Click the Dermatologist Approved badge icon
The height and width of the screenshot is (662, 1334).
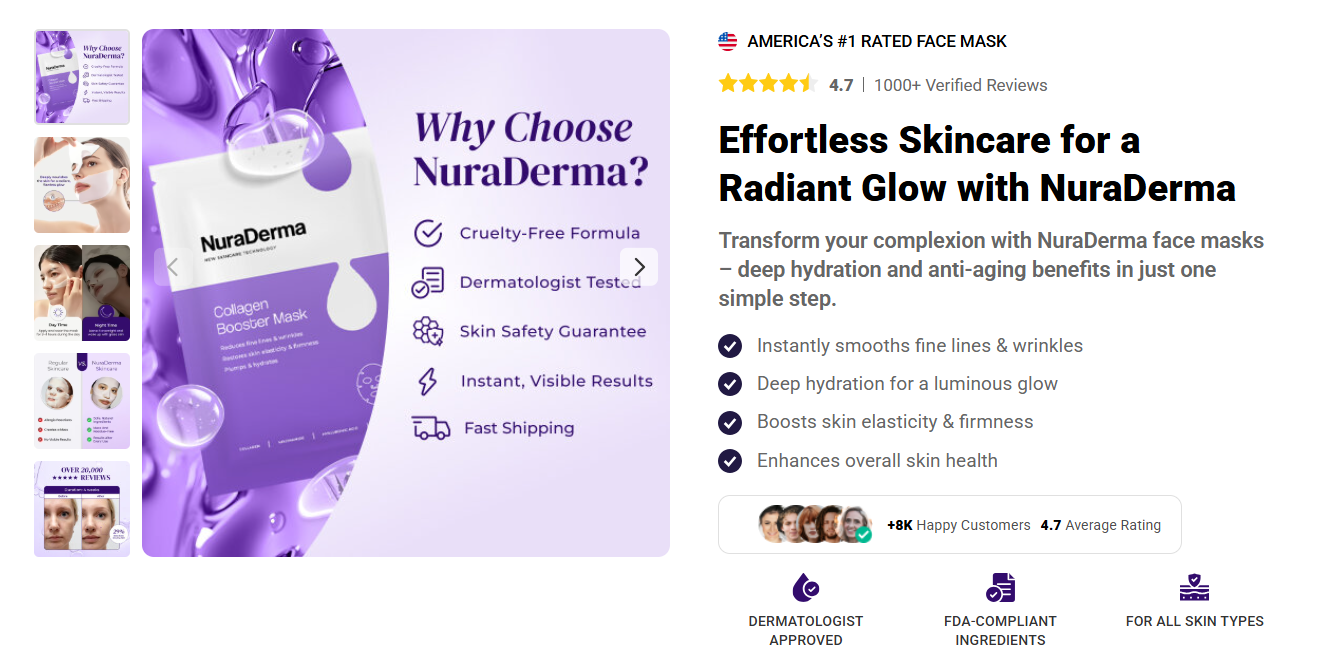805,587
